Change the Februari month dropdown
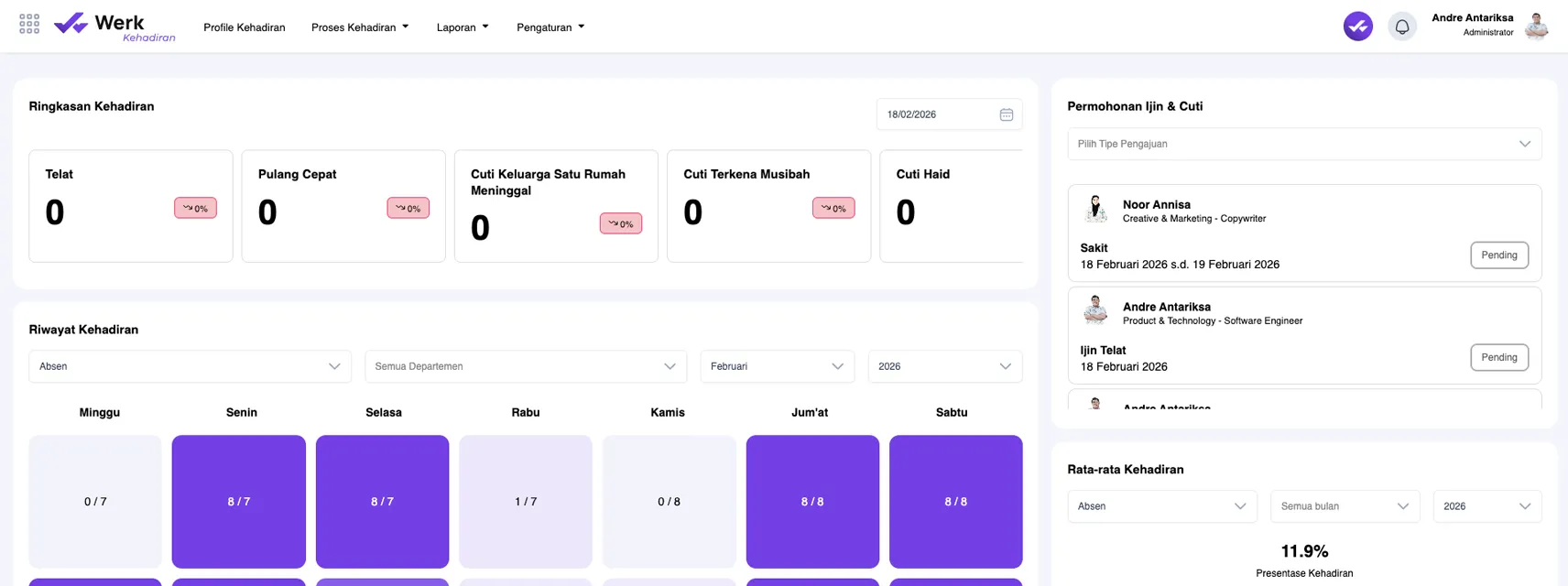The height and width of the screenshot is (586, 1568). pos(777,366)
